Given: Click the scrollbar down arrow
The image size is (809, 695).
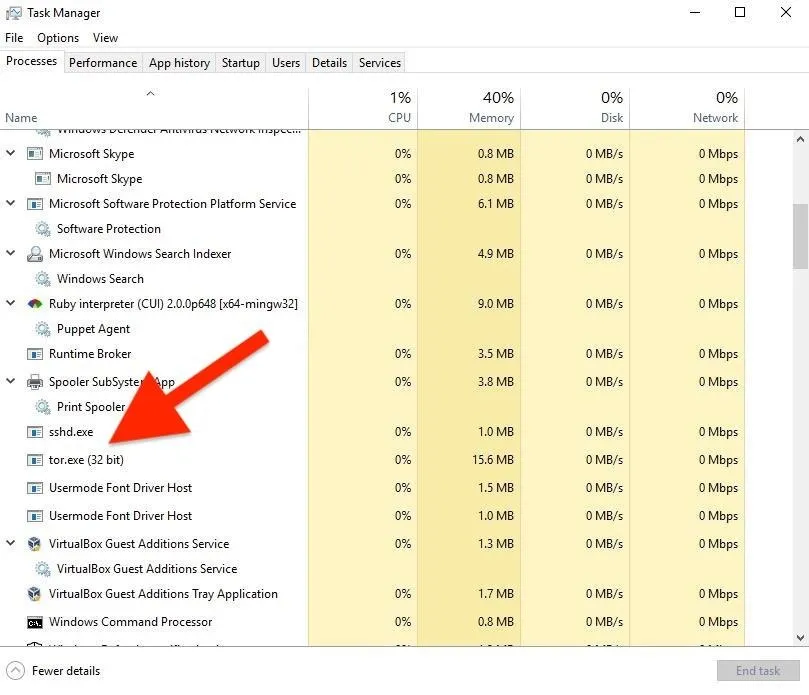Looking at the screenshot, I should pyautogui.click(x=800, y=638).
